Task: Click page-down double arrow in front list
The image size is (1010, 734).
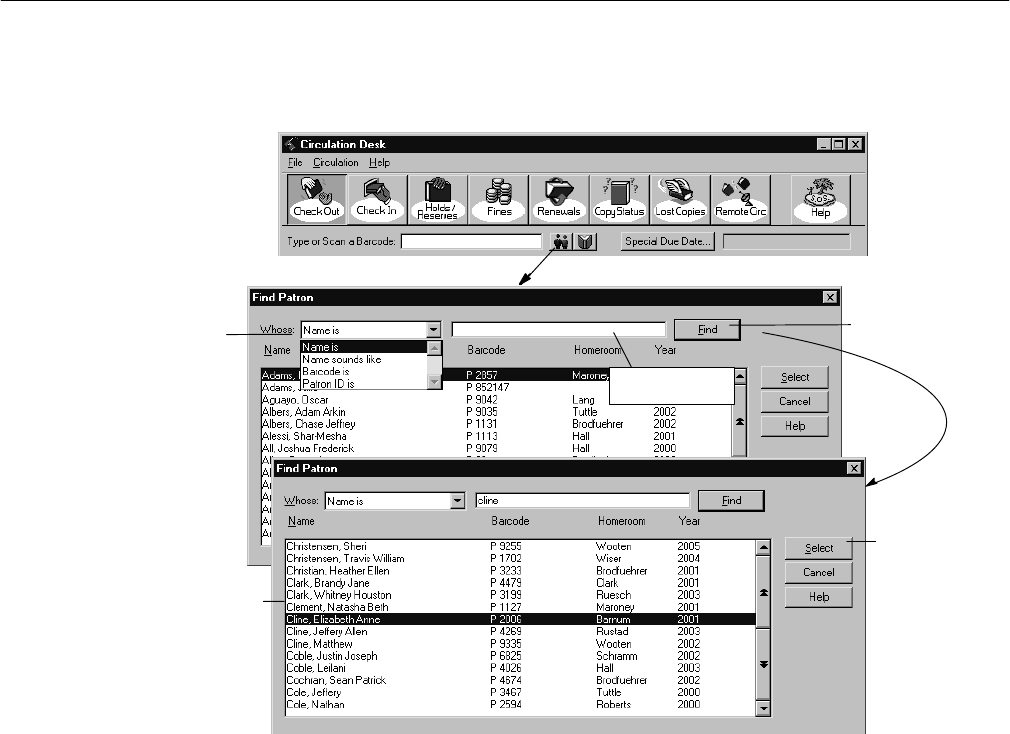Action: coord(763,664)
